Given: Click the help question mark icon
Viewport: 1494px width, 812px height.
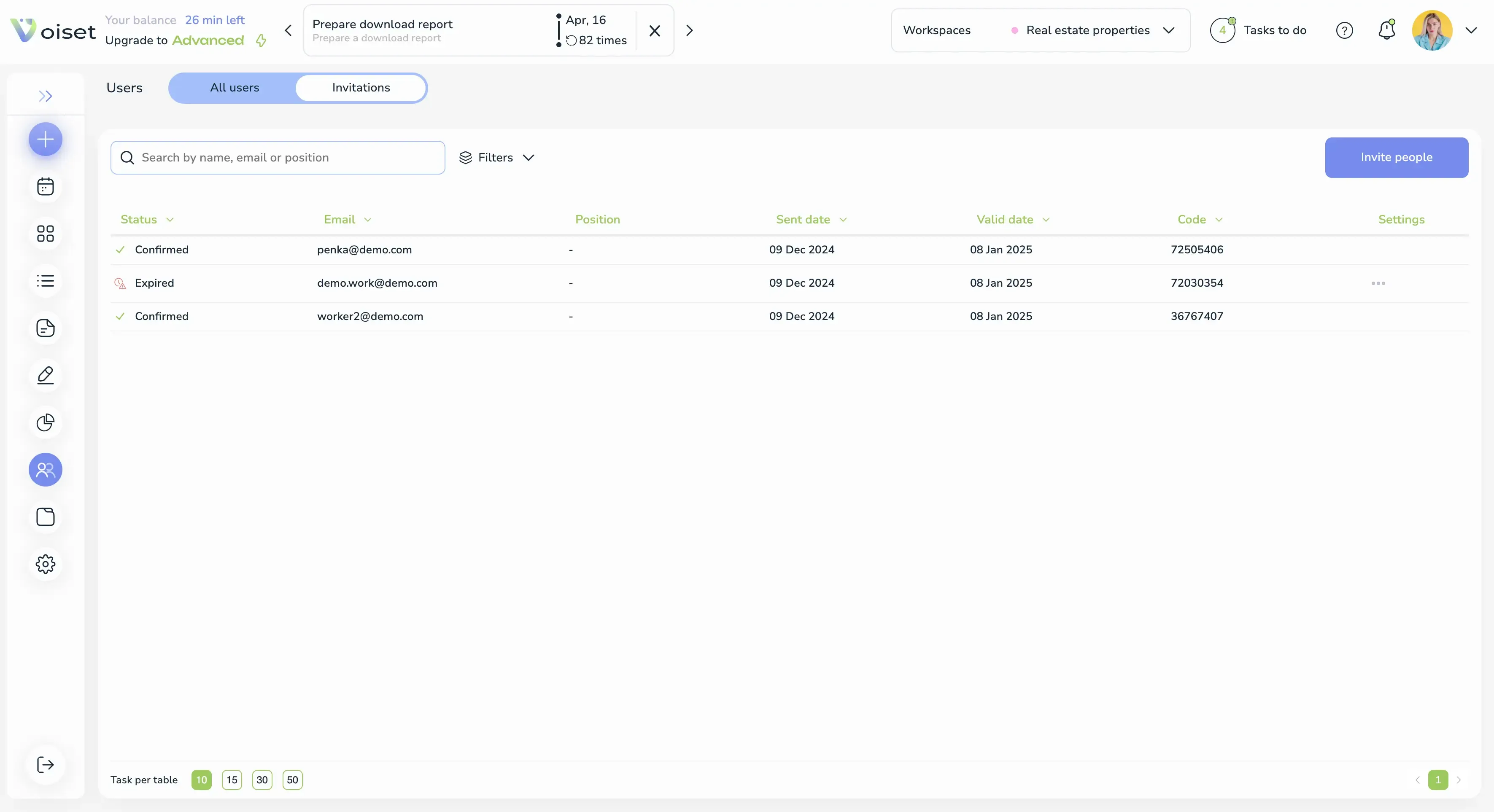Looking at the screenshot, I should (x=1344, y=30).
